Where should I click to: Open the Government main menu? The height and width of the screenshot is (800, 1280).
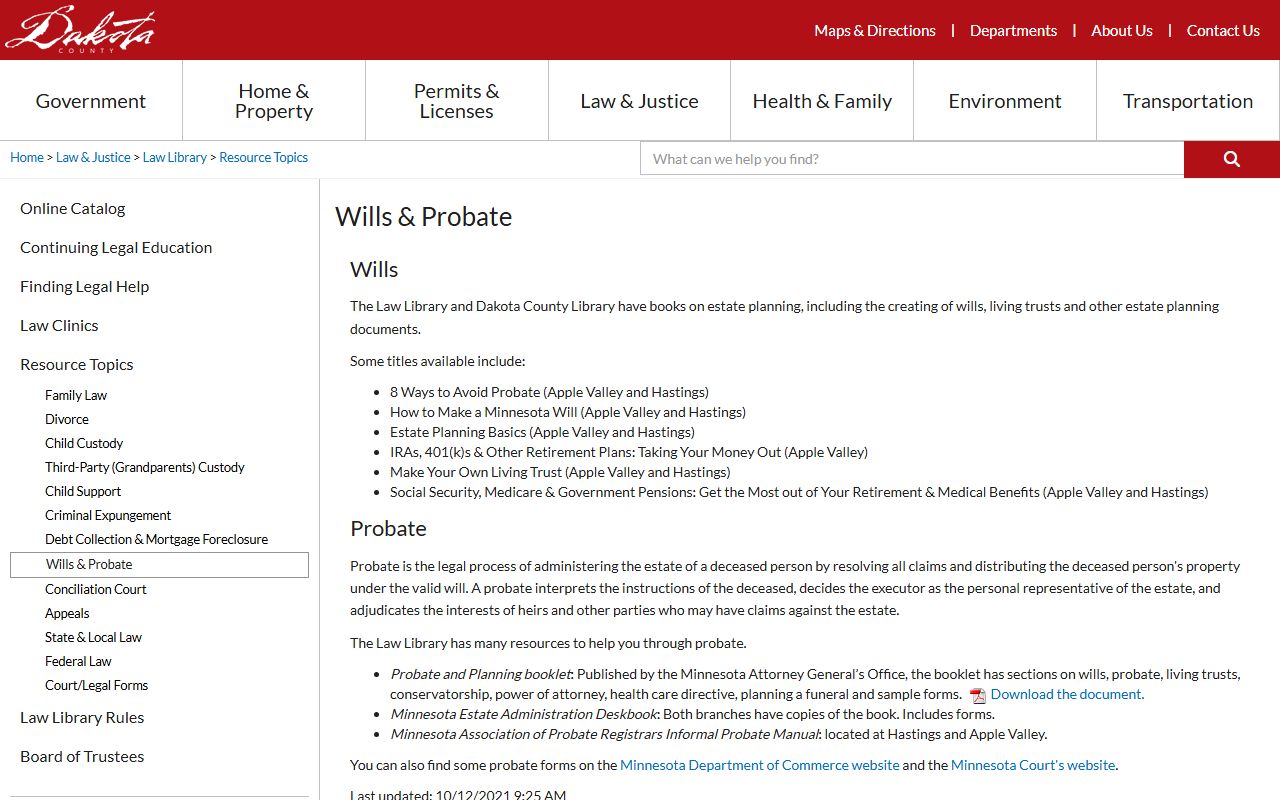pos(91,101)
